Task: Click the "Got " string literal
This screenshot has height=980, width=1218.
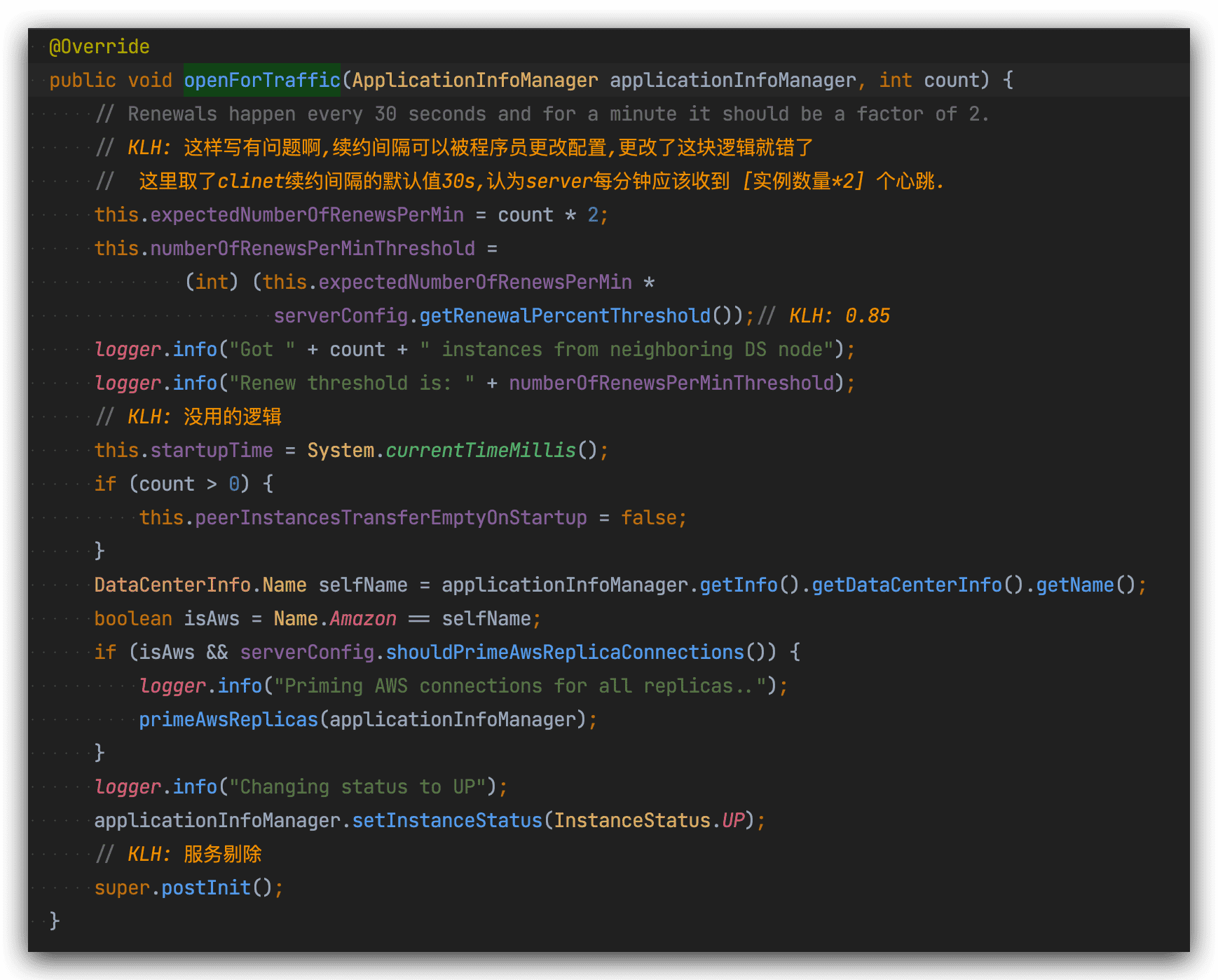Action: (x=262, y=349)
